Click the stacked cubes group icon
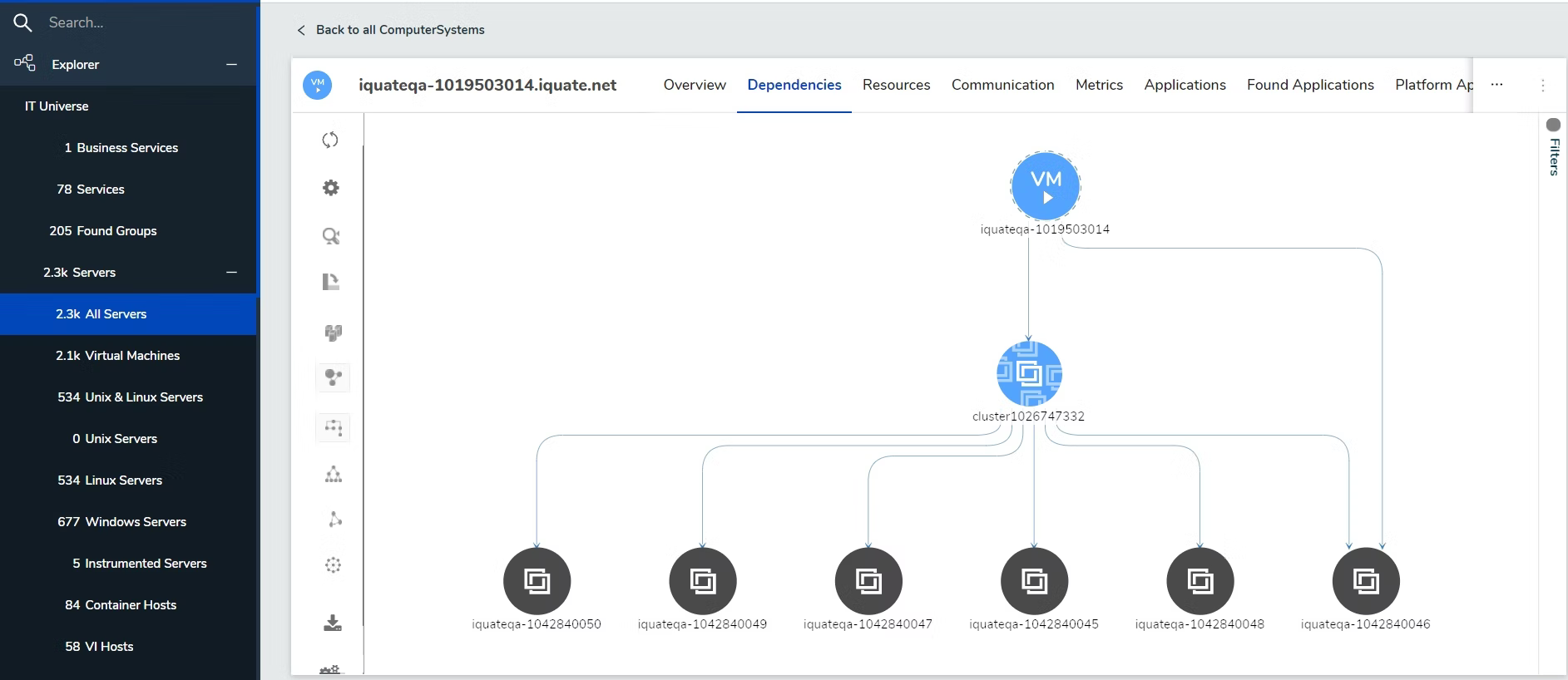Image resolution: width=1568 pixels, height=680 pixels. click(x=333, y=333)
